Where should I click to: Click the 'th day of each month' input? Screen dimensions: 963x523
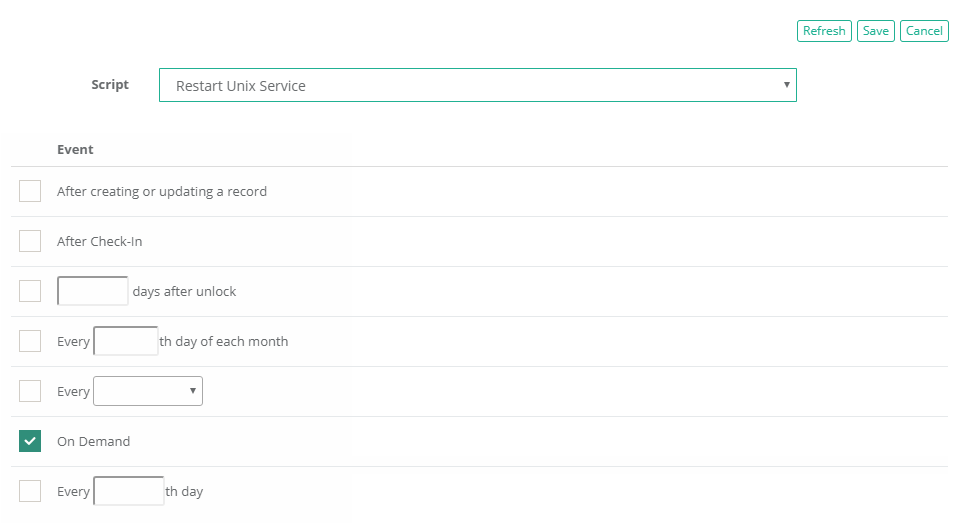pos(125,341)
